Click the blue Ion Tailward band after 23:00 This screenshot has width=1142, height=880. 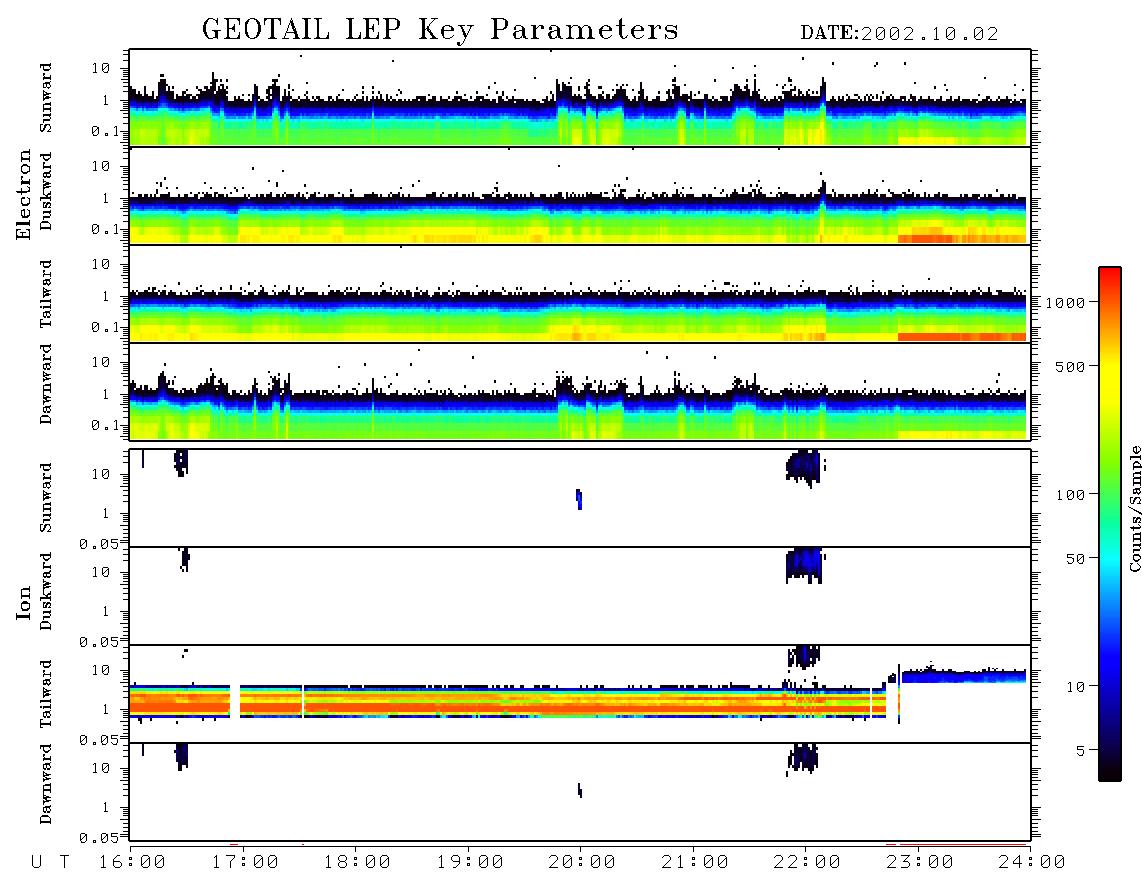964,676
